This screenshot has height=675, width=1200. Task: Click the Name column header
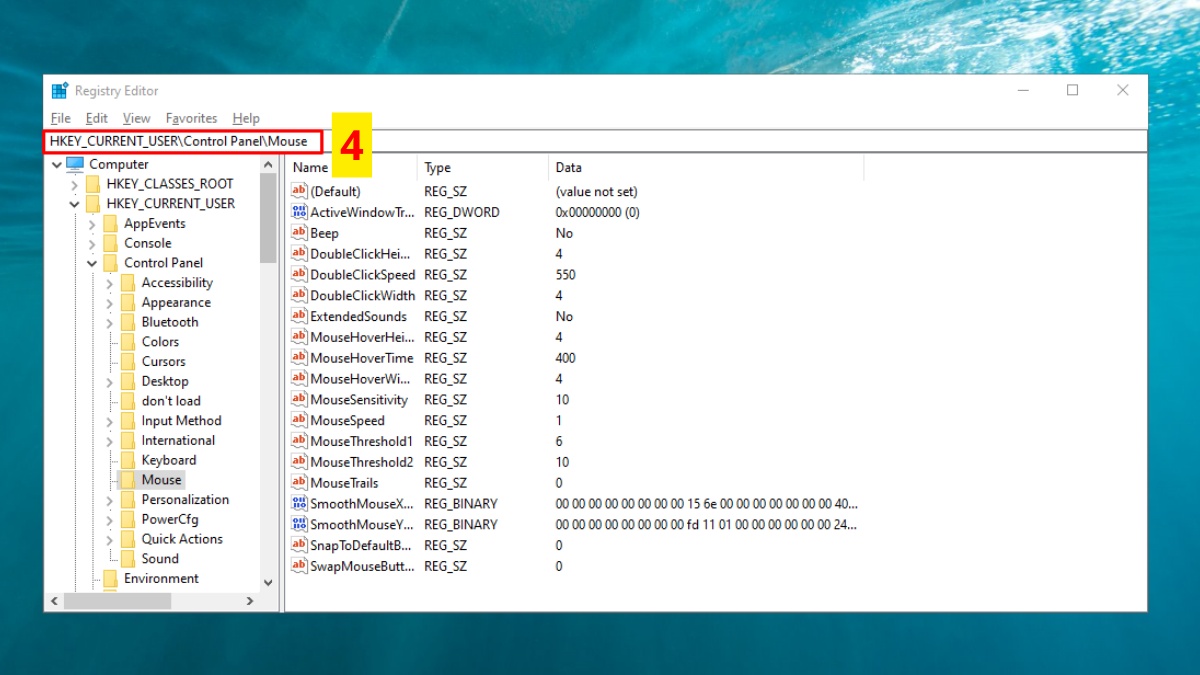[310, 167]
